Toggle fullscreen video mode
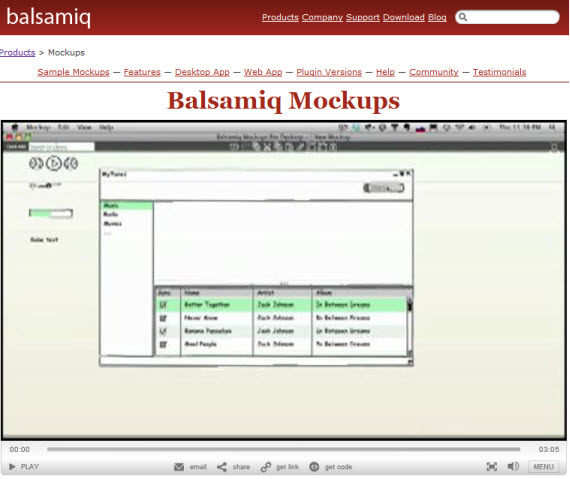This screenshot has height=479, width=570. (491, 466)
